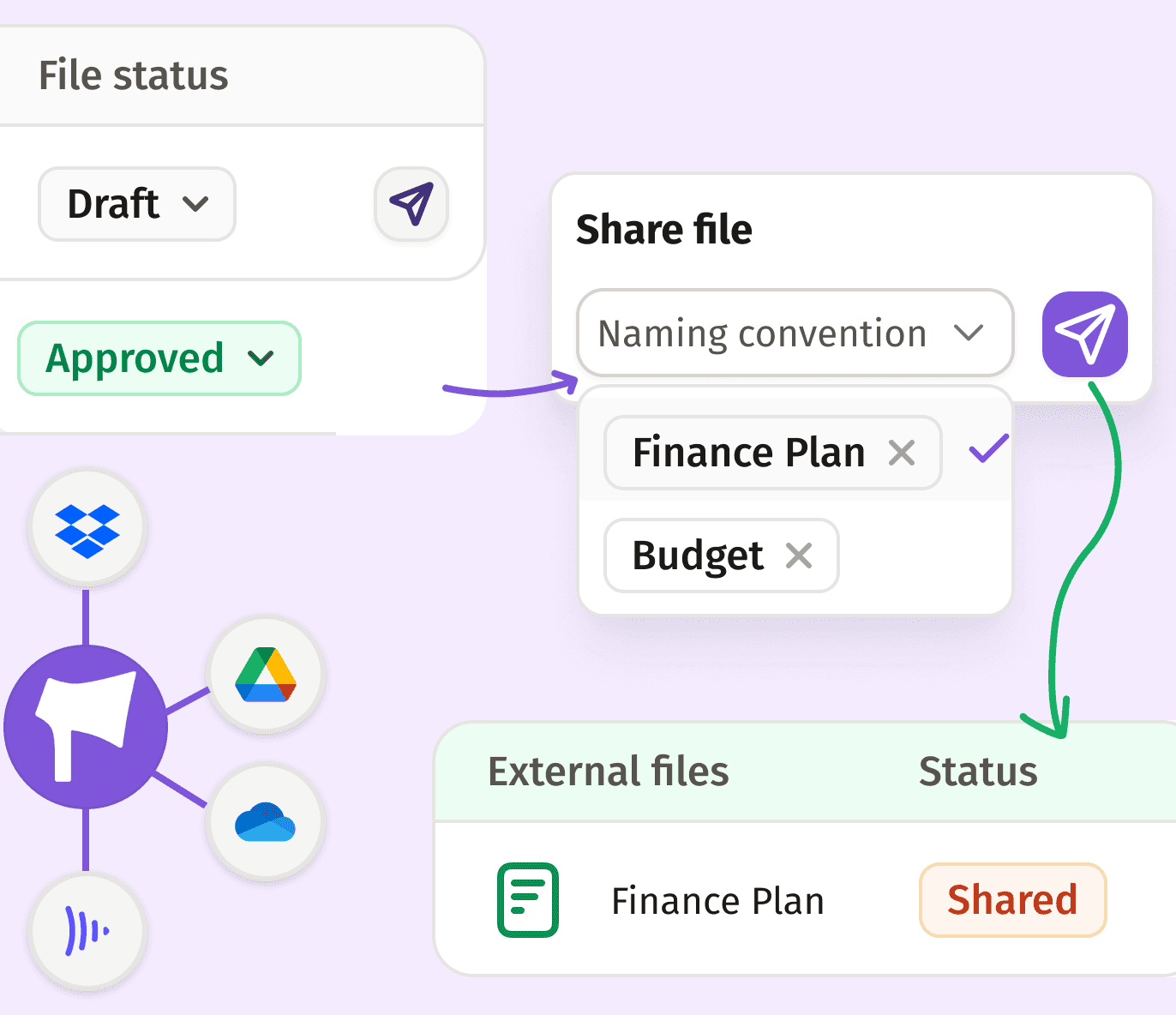Select the Finance Plan option row
This screenshot has height=1015, width=1176.
(795, 452)
